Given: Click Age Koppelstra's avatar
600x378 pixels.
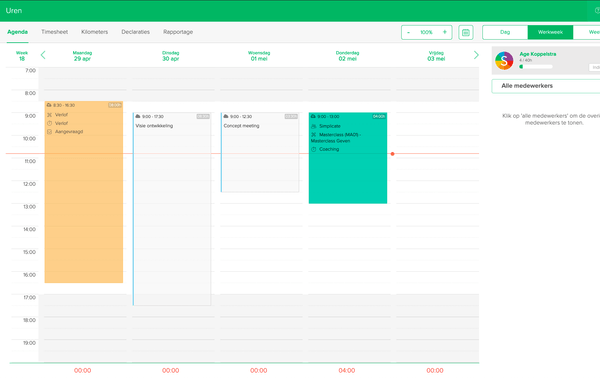Looking at the screenshot, I should pos(504,60).
